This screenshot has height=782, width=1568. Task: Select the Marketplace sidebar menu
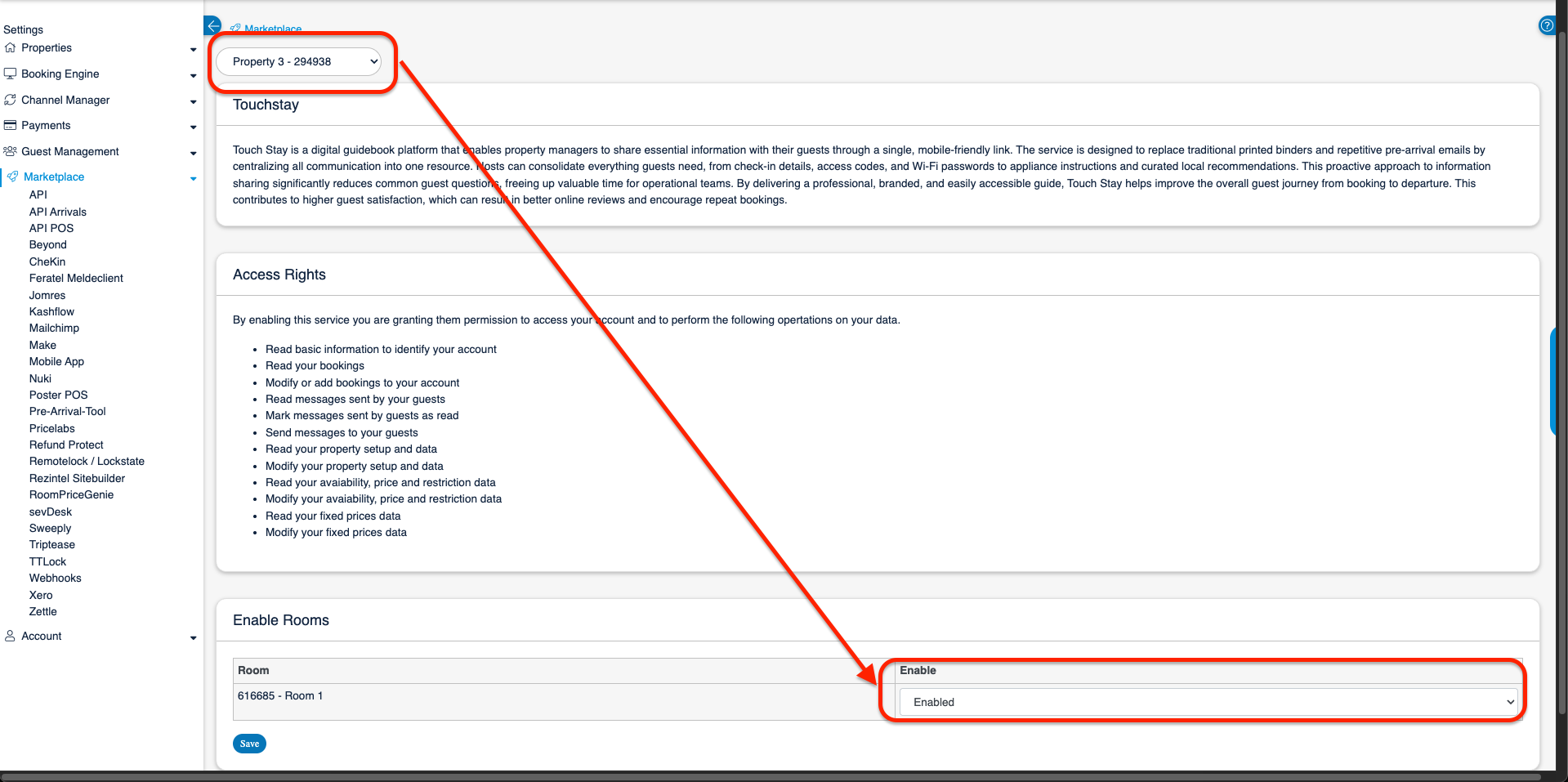click(54, 177)
